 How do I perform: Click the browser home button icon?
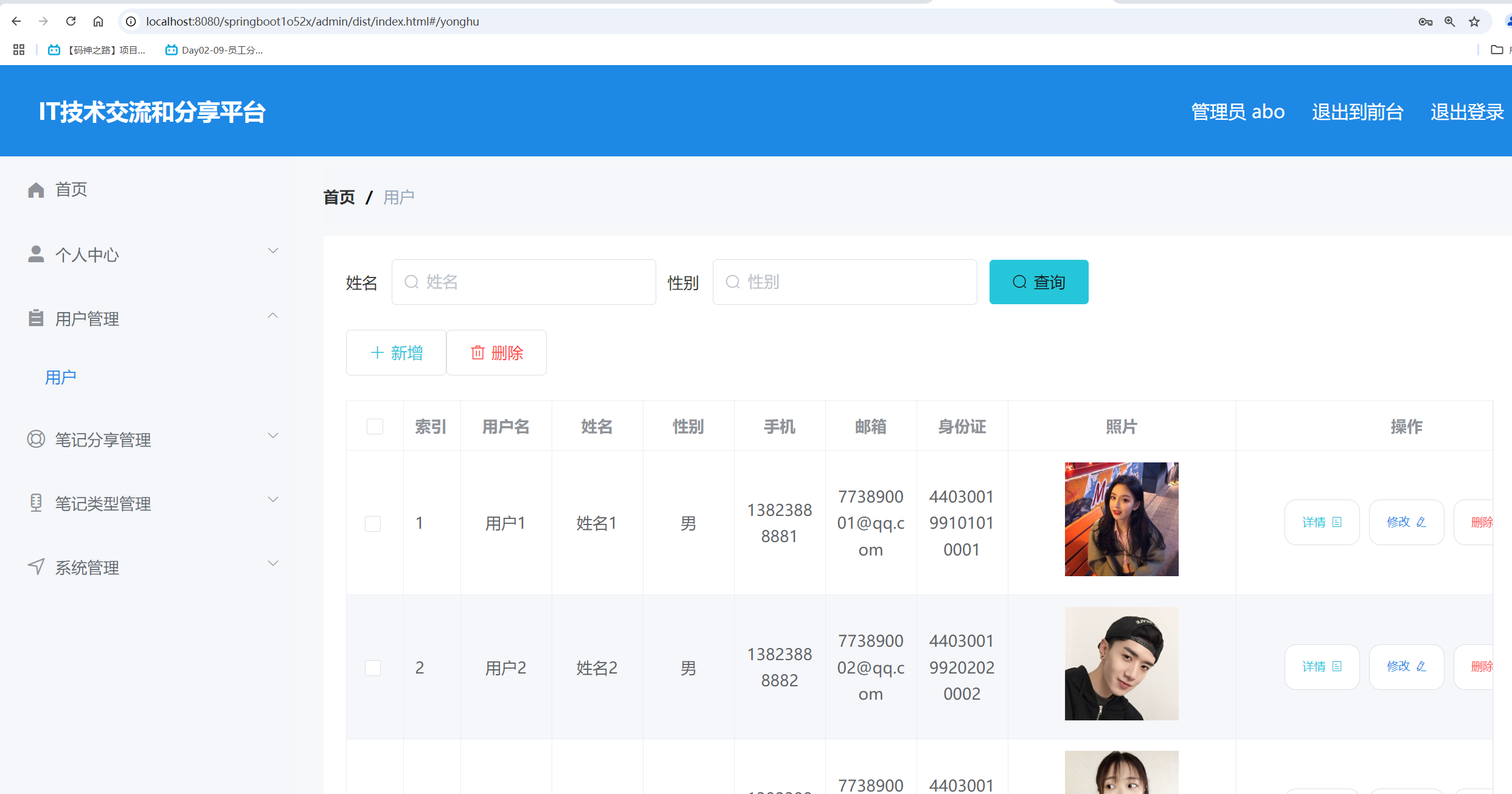[x=98, y=21]
